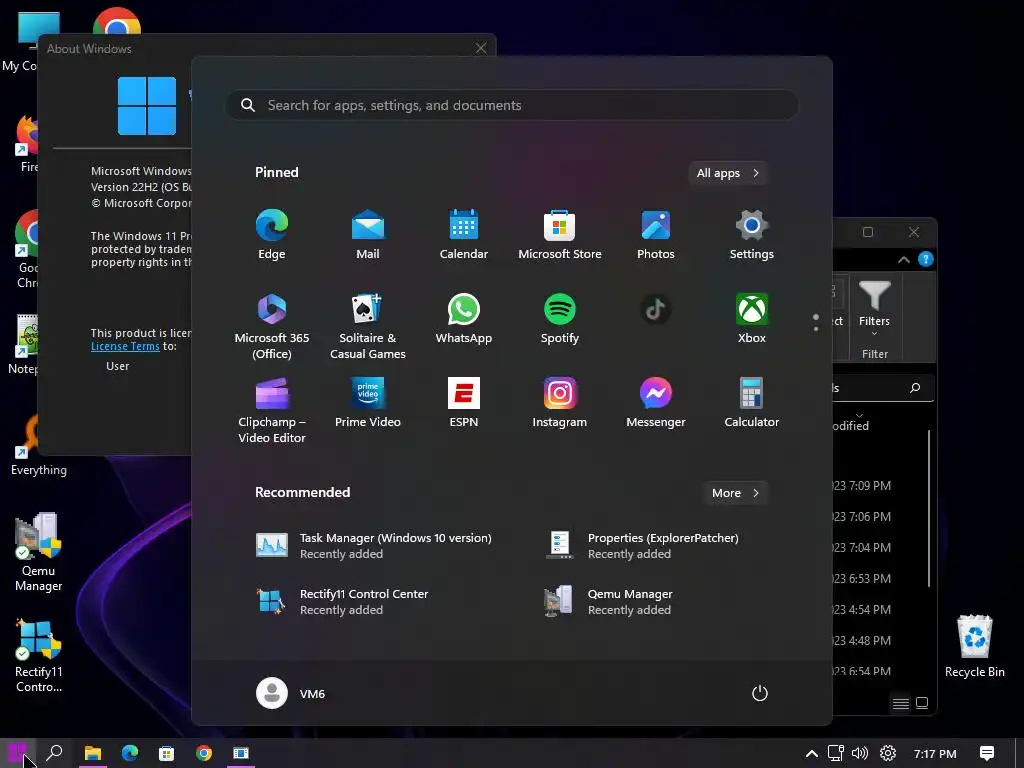Open Filters dropdown in Explorer ribbon

[874, 308]
